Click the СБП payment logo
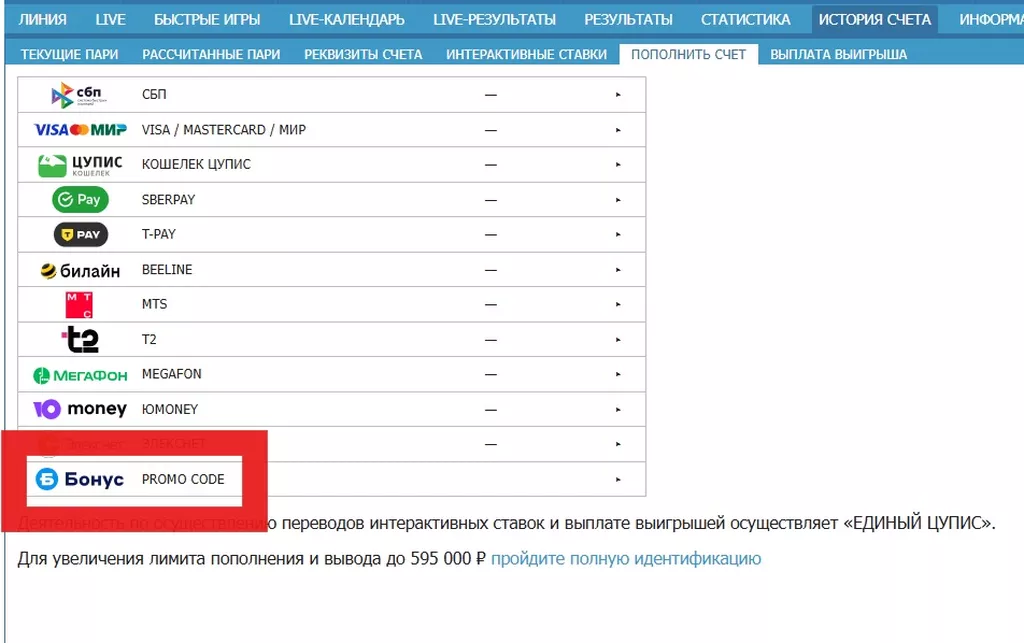The height and width of the screenshot is (643, 1024). pyautogui.click(x=79, y=95)
